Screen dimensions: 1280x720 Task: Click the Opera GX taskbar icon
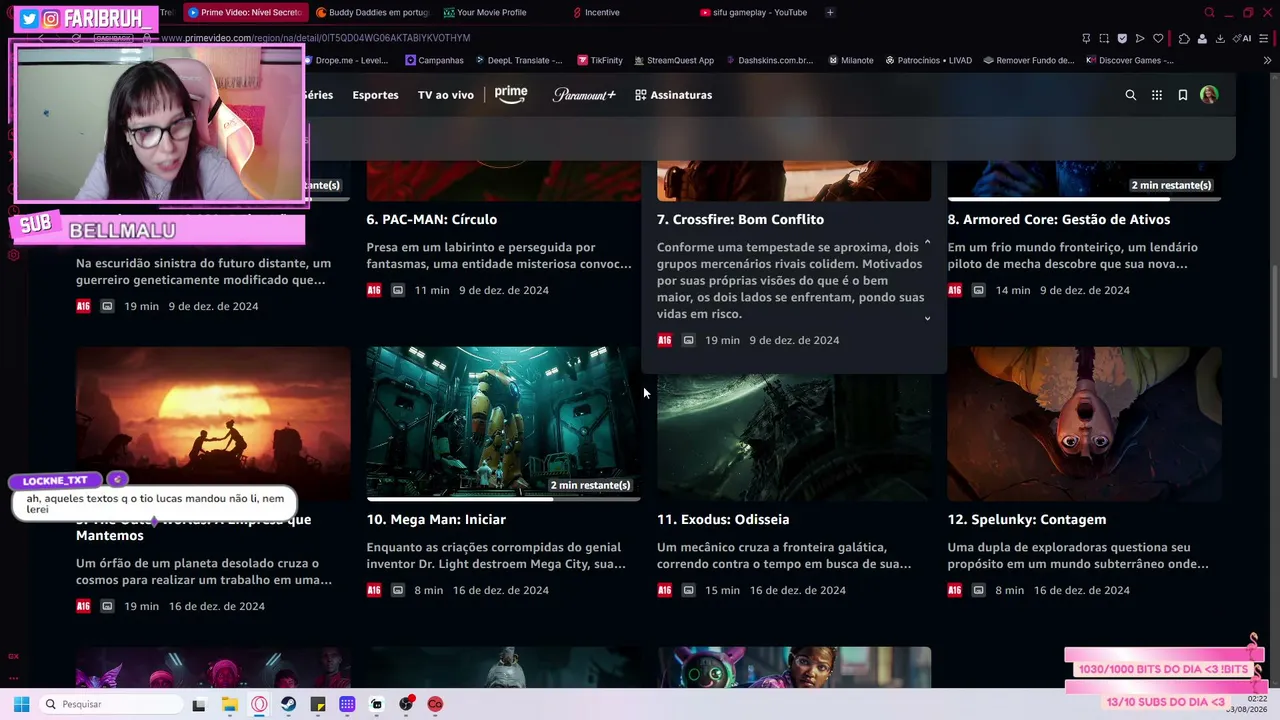[x=259, y=704]
